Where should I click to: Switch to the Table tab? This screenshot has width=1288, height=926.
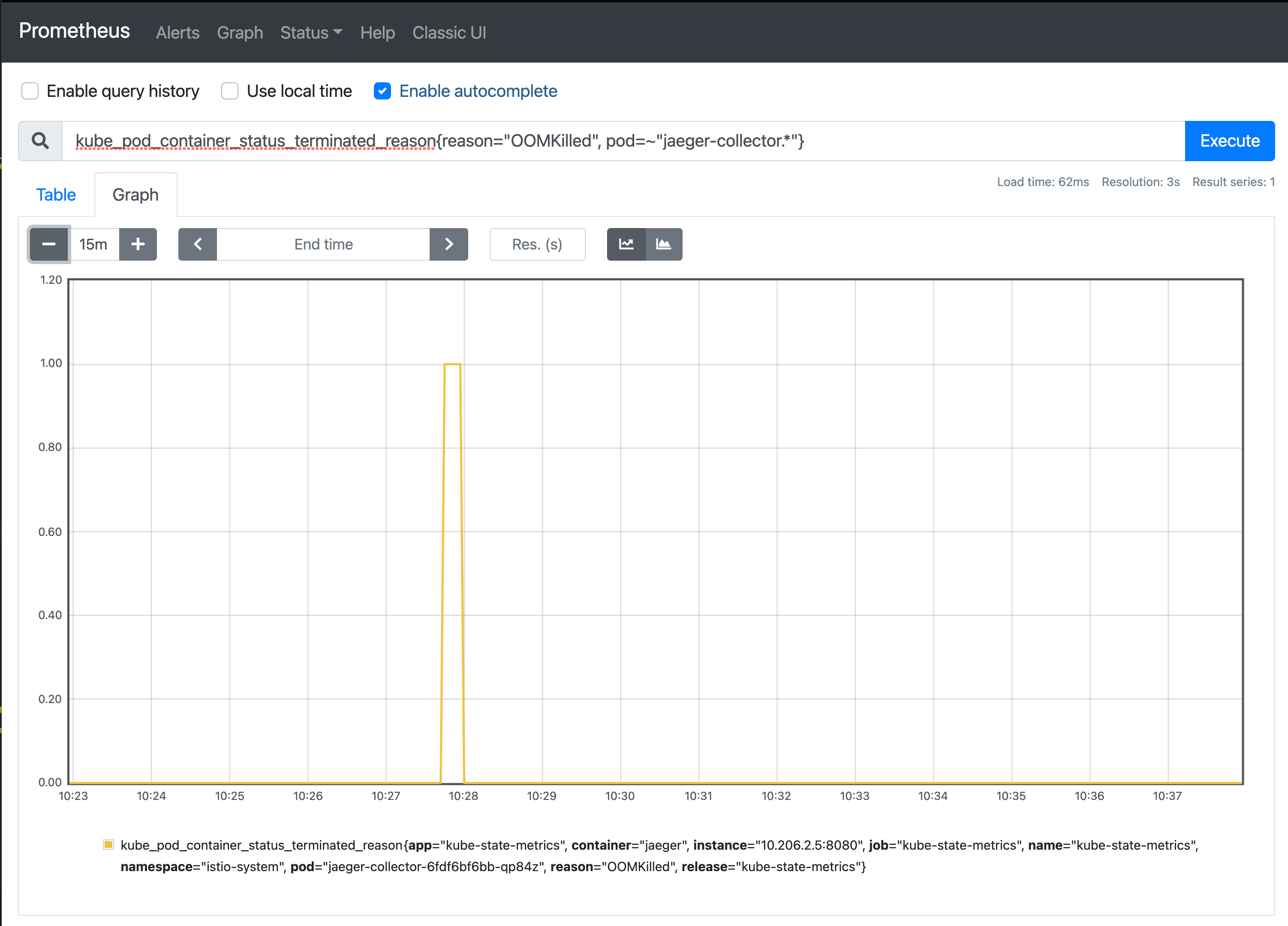55,194
